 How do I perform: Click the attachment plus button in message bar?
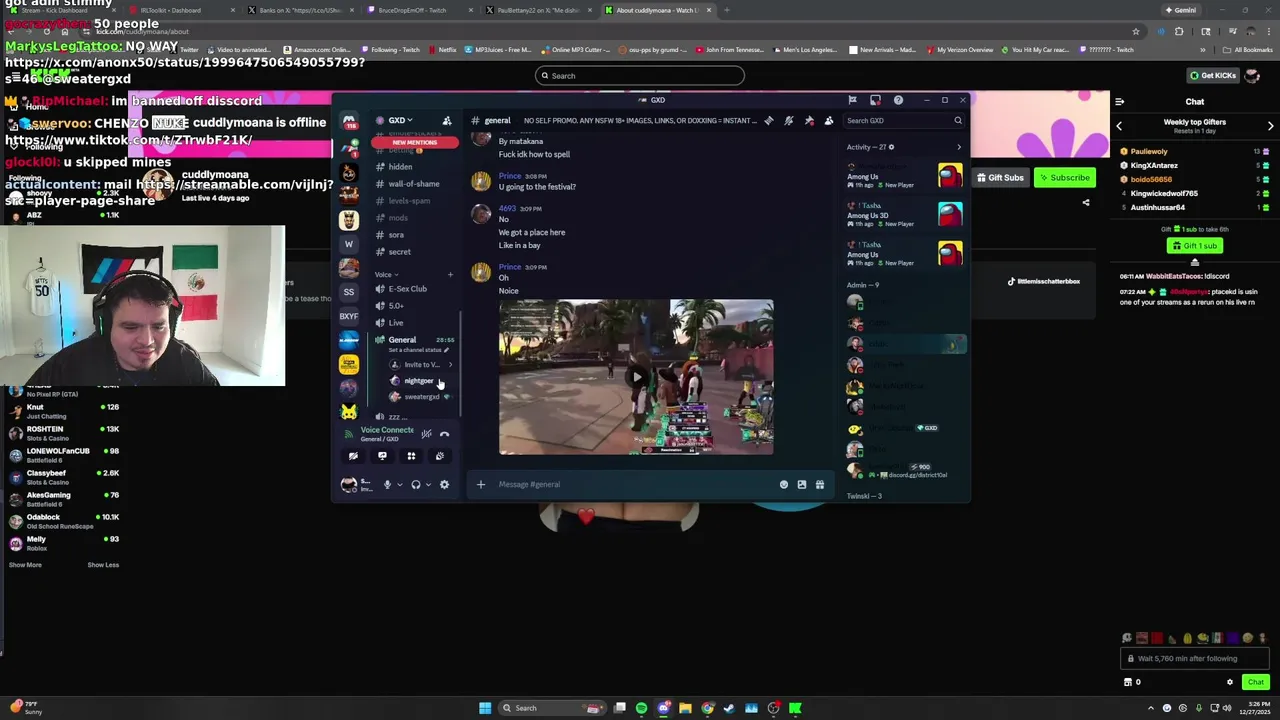(x=480, y=485)
